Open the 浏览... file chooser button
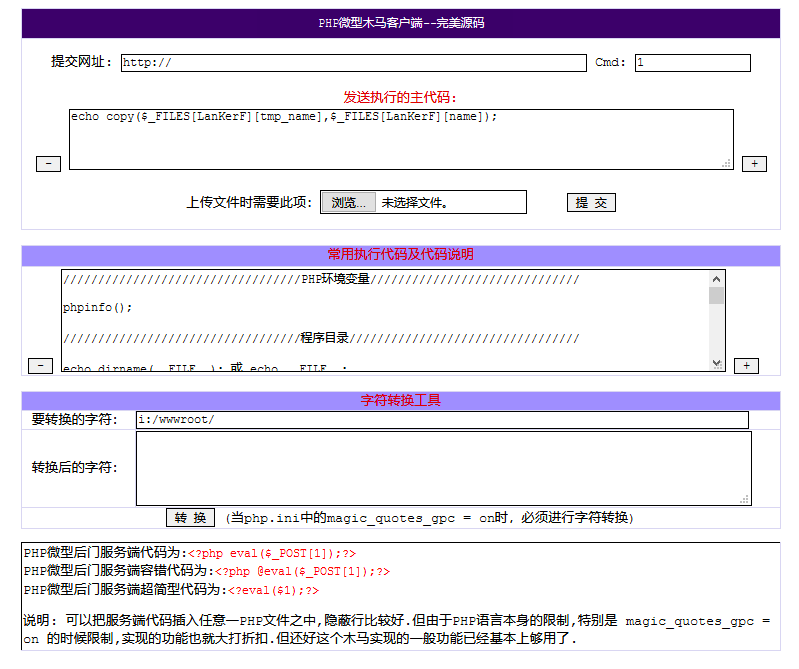This screenshot has height=669, width=799. pyautogui.click(x=349, y=202)
